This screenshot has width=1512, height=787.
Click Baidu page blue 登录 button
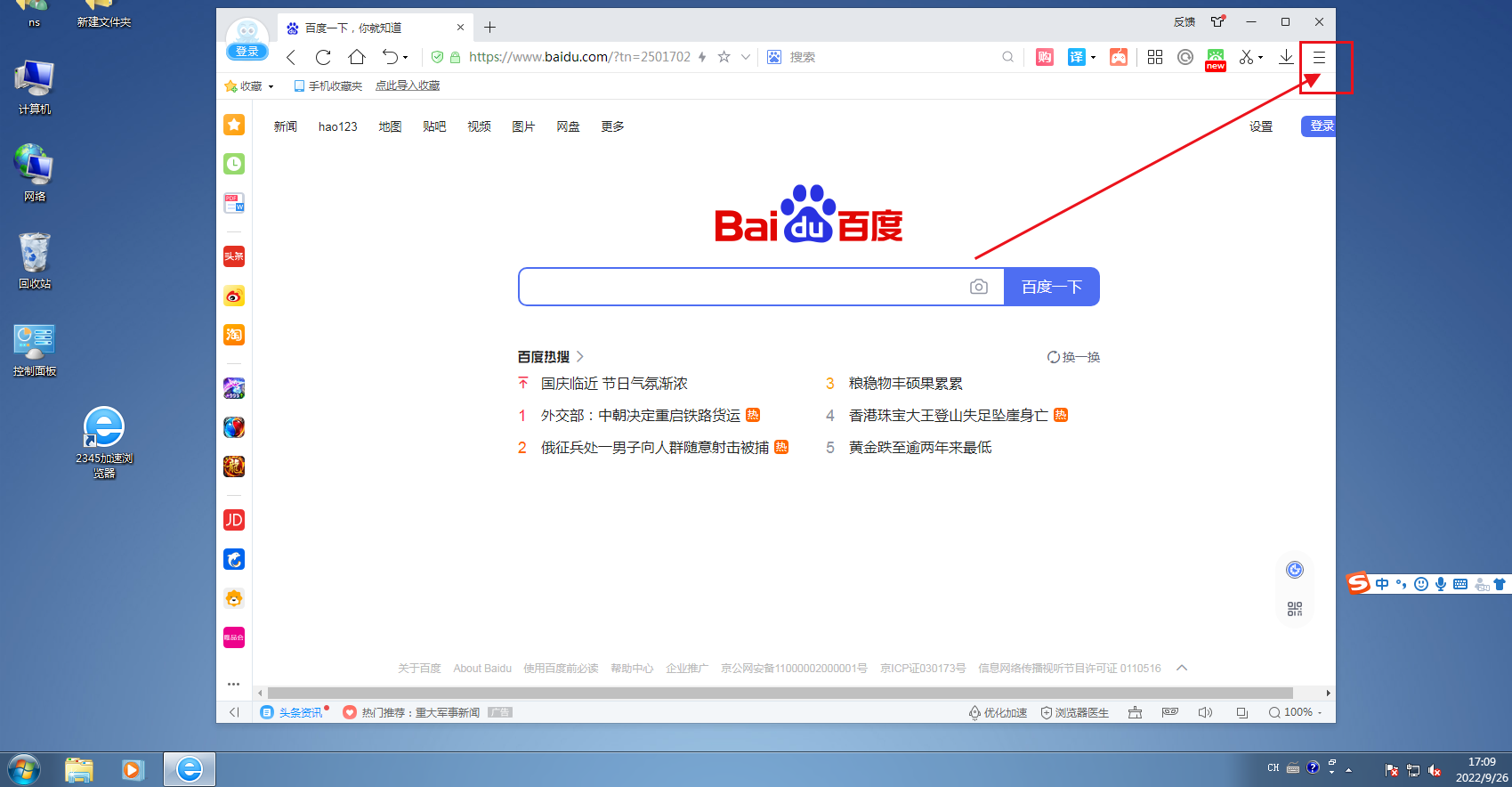[1319, 126]
